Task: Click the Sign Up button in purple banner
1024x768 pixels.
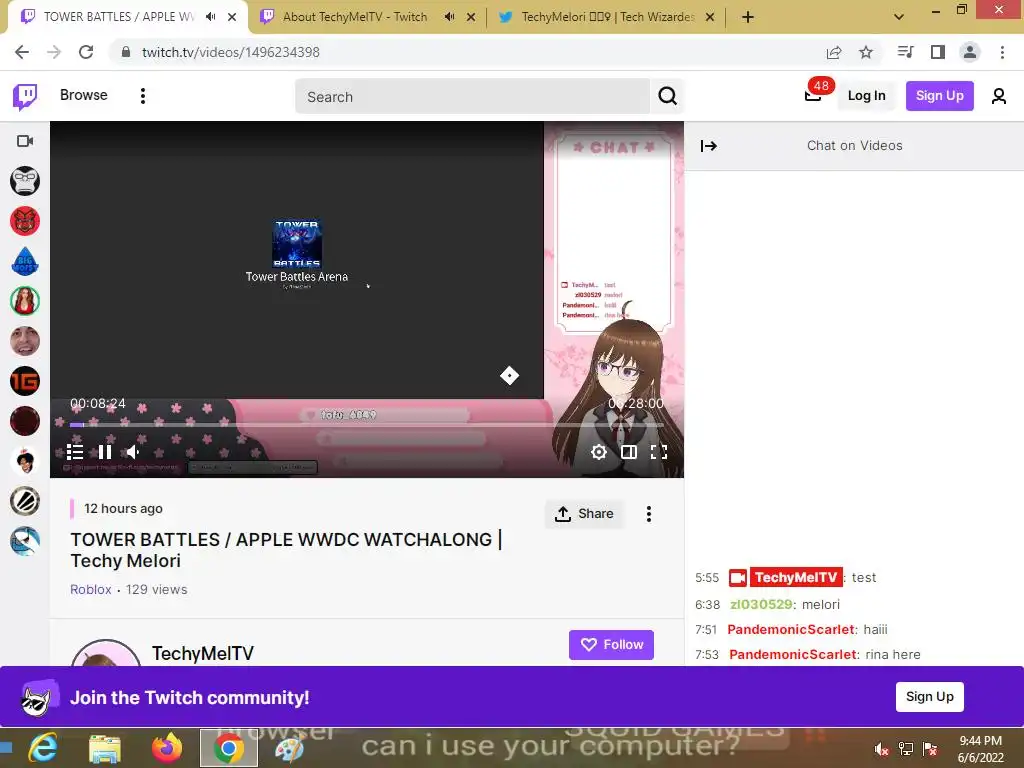Action: pyautogui.click(x=929, y=697)
